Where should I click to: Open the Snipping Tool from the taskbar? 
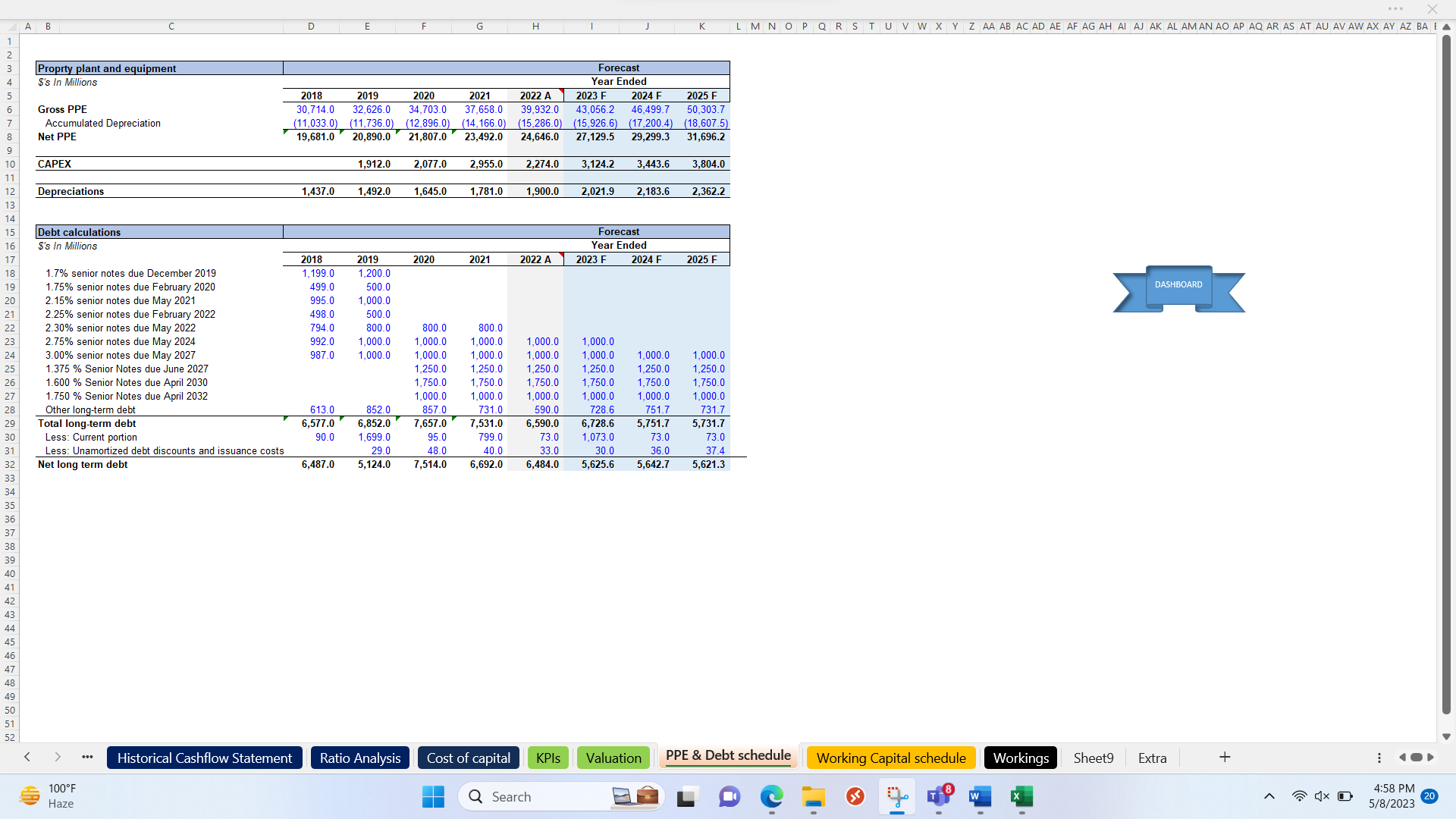point(897,796)
